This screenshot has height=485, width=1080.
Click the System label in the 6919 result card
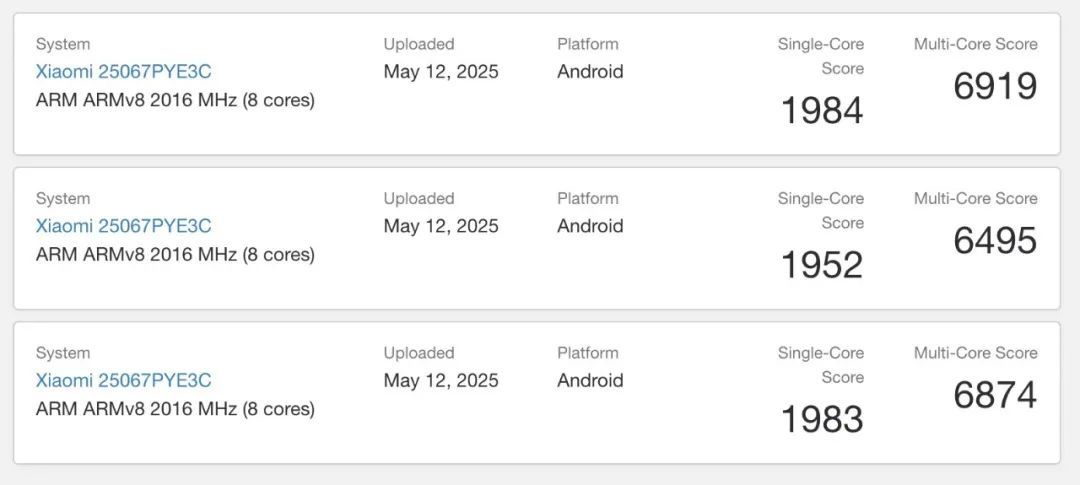pos(63,44)
